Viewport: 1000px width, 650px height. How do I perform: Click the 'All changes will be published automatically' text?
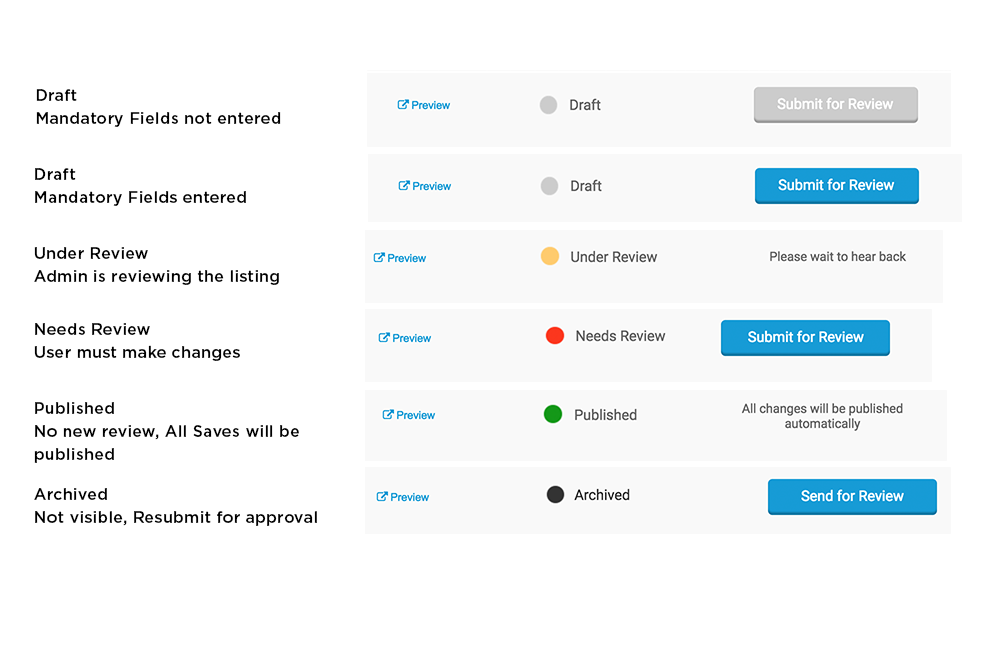[822, 416]
